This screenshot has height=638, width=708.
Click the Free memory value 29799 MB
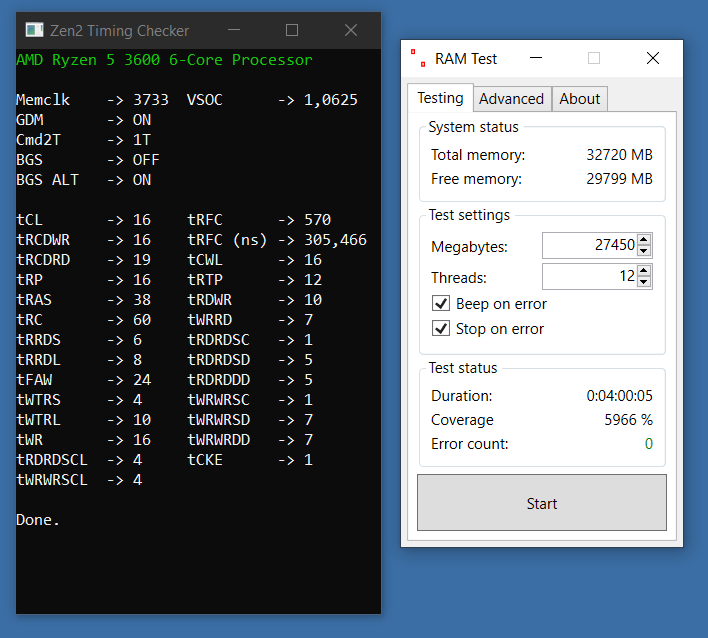(619, 179)
